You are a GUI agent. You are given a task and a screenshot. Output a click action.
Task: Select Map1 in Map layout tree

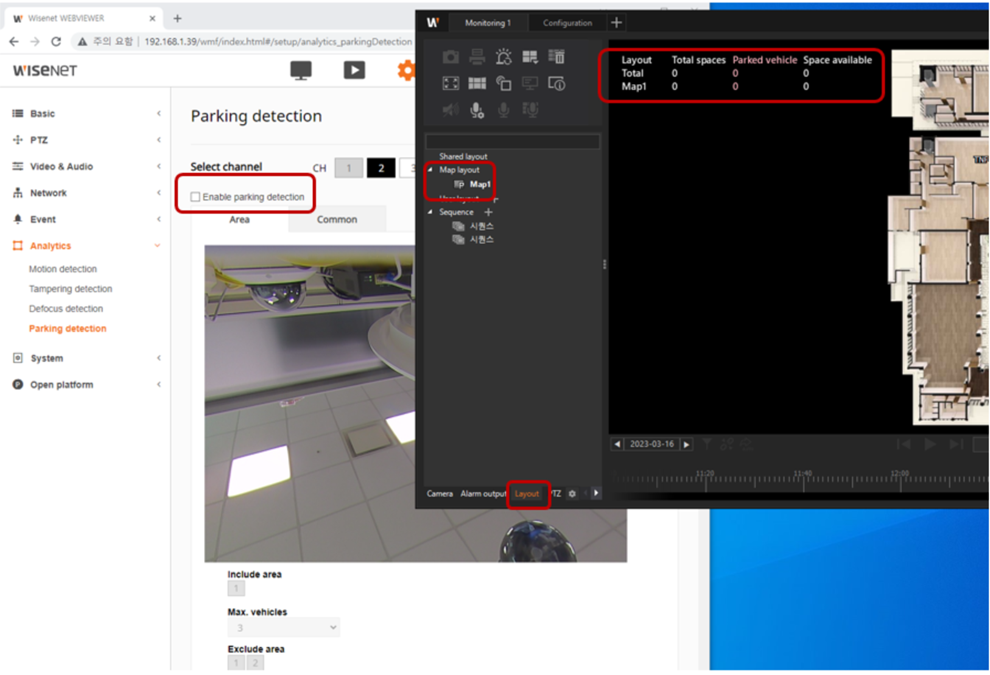[x=480, y=185]
